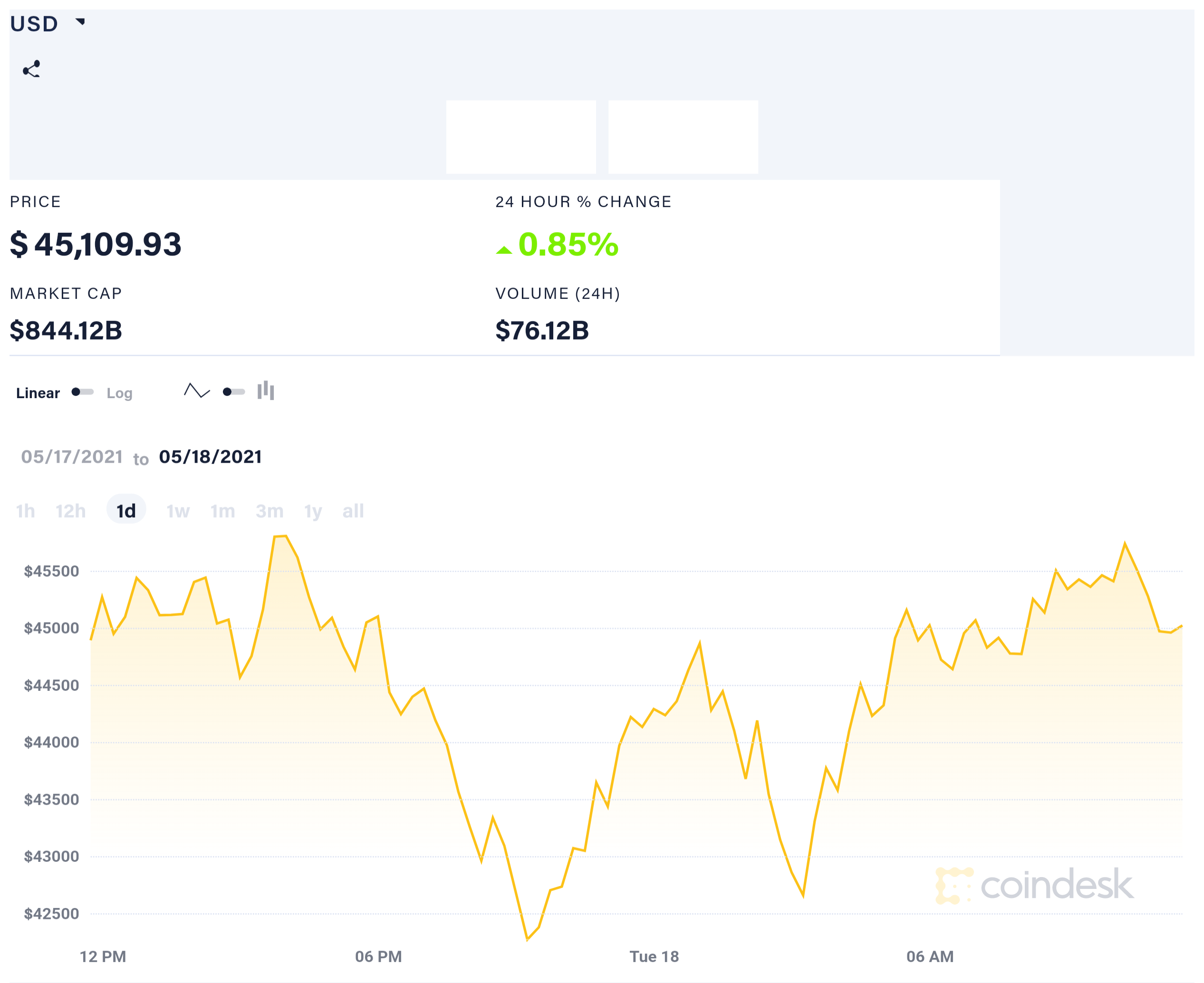Edit the 05/17/2021 start date
Screen dimensions: 1204x983
[72, 457]
